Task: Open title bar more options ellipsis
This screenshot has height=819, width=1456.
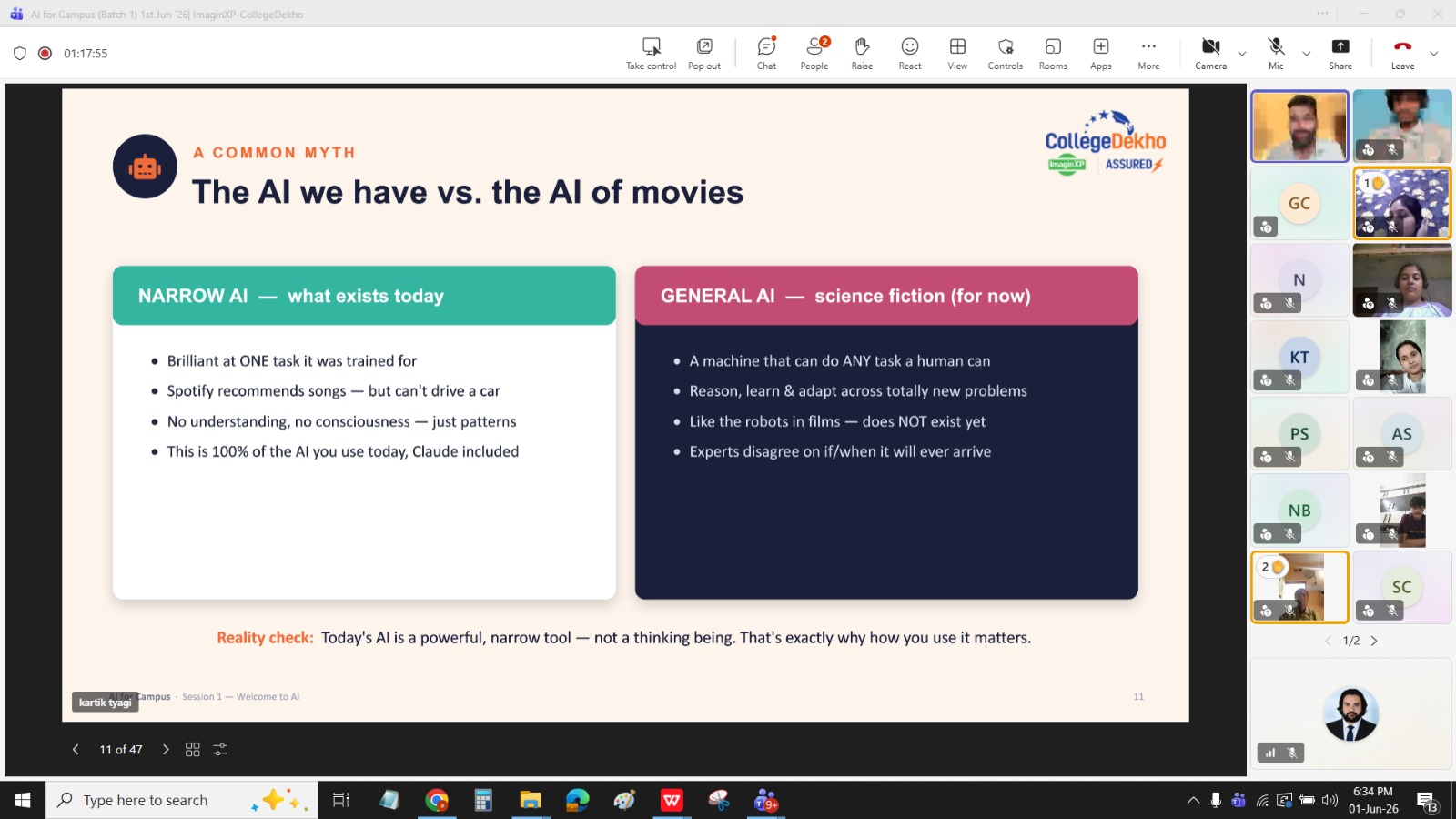Action: click(x=1322, y=14)
